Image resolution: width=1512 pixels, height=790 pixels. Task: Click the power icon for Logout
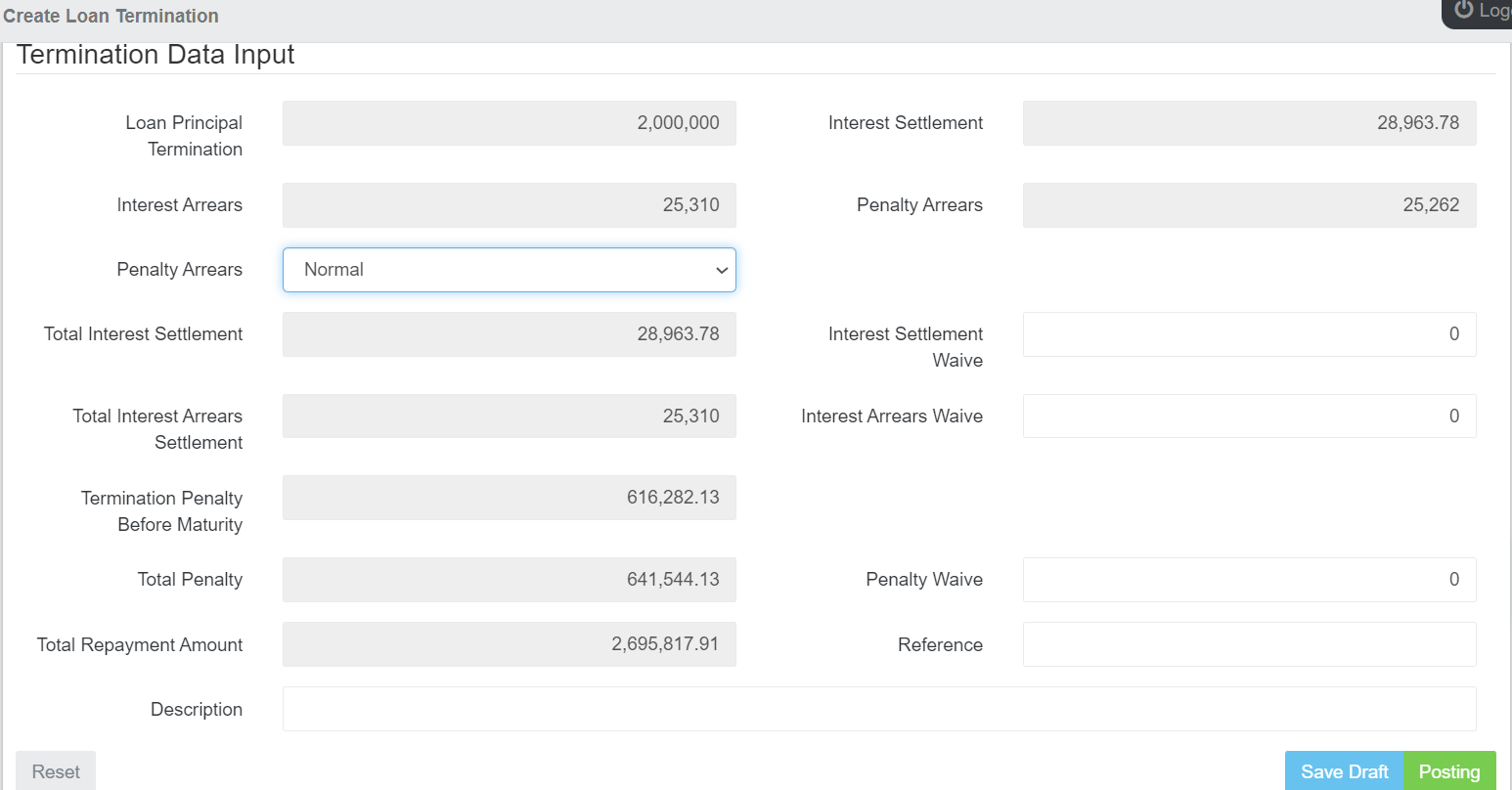click(1464, 10)
